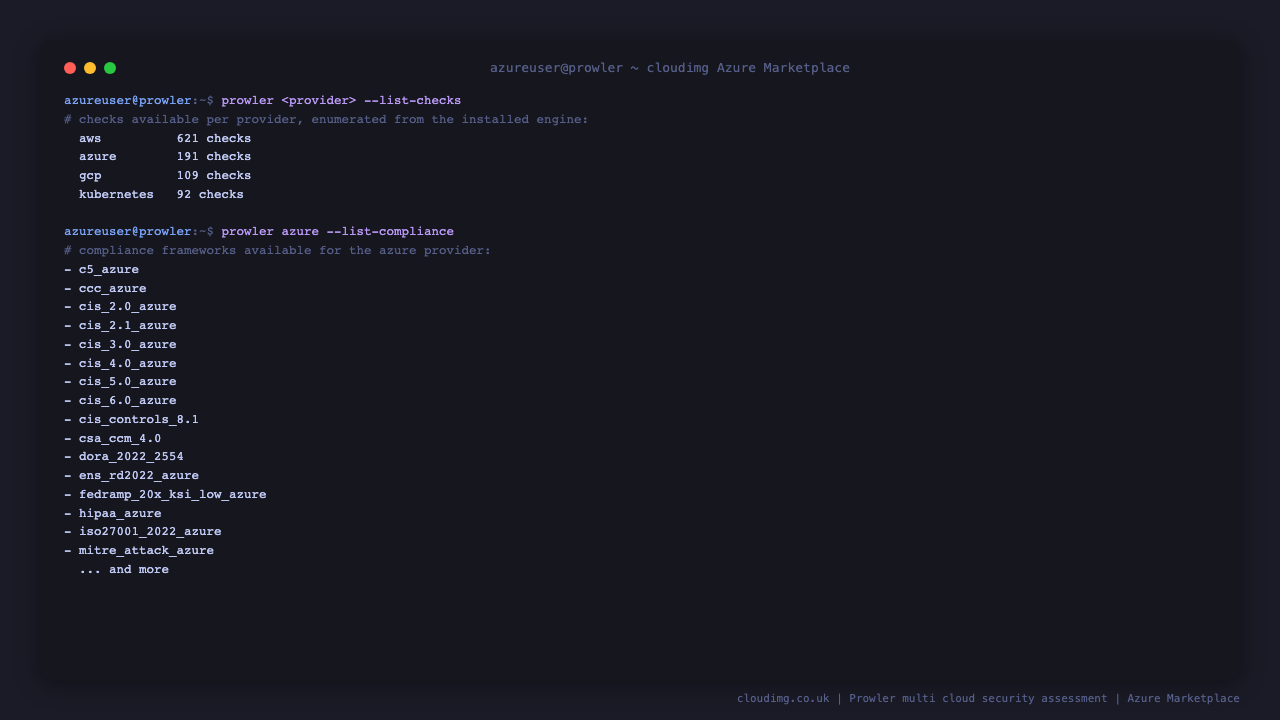The image size is (1280, 720).
Task: Select the 'mitre_attack_azure' framework entry
Action: (139, 551)
